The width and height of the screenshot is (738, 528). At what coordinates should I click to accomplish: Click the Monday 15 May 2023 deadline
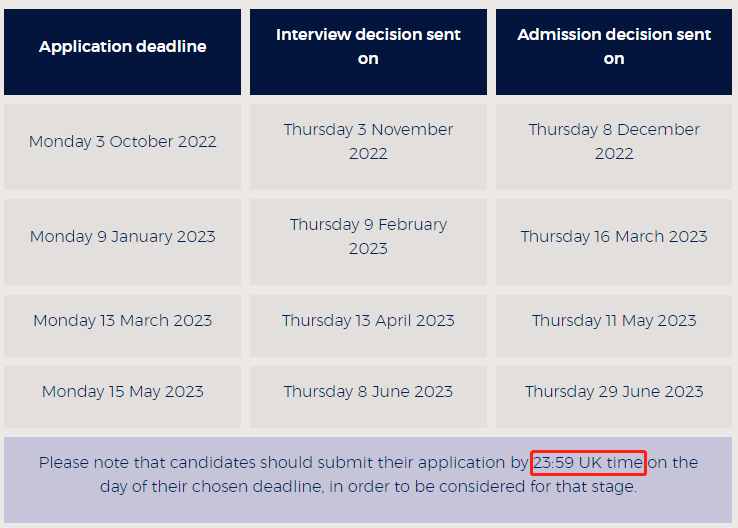click(122, 392)
